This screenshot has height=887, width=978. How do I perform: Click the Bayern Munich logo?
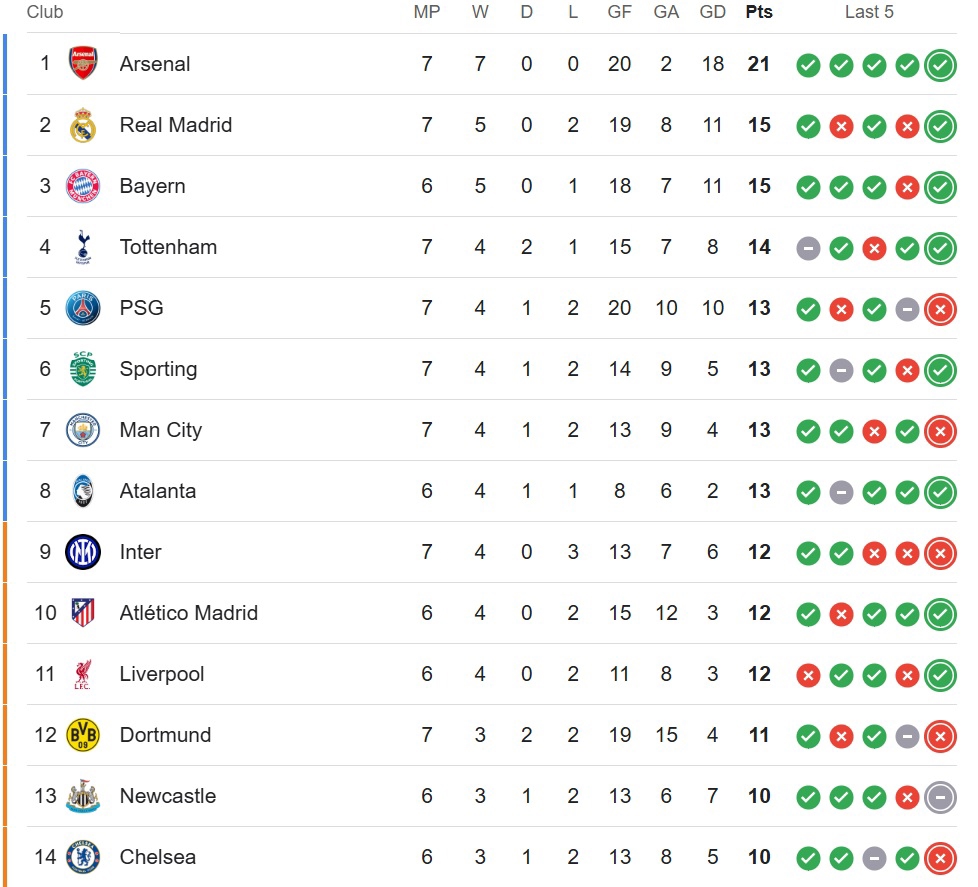83,186
